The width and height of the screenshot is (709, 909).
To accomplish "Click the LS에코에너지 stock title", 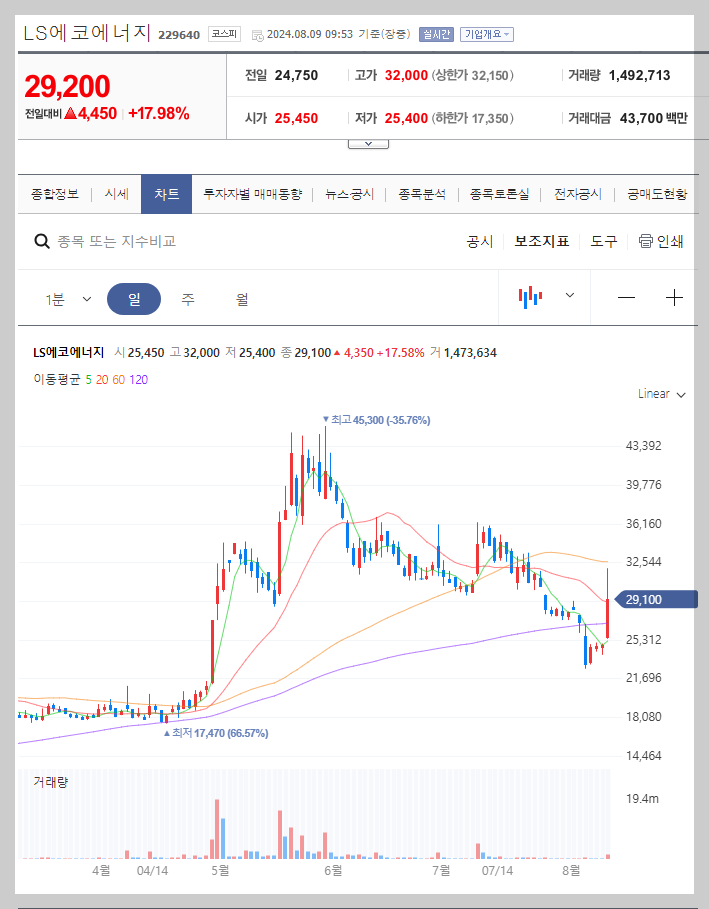I will (x=87, y=33).
